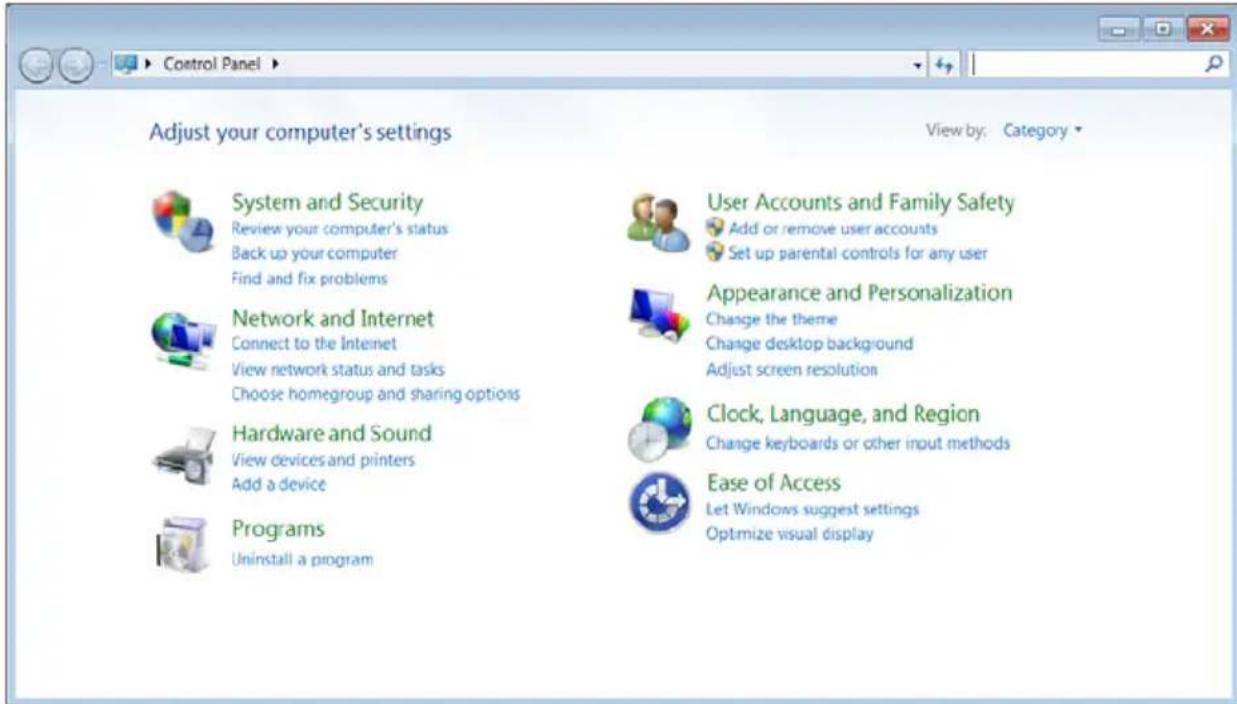Click Adjust screen resolution
Viewport: 1237px width, 704px height.
pyautogui.click(x=791, y=369)
